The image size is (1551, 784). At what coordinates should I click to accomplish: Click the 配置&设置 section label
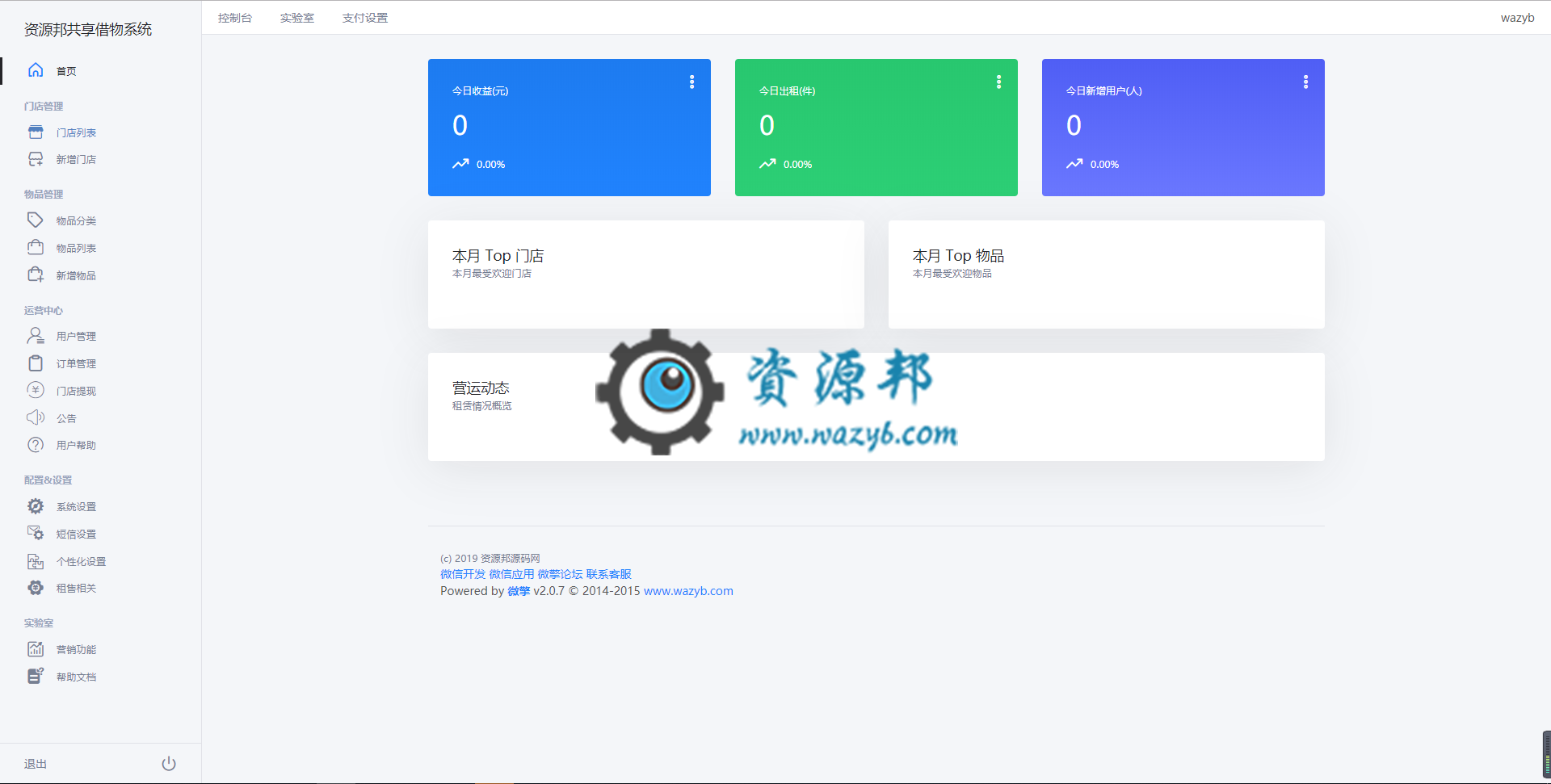pos(48,480)
